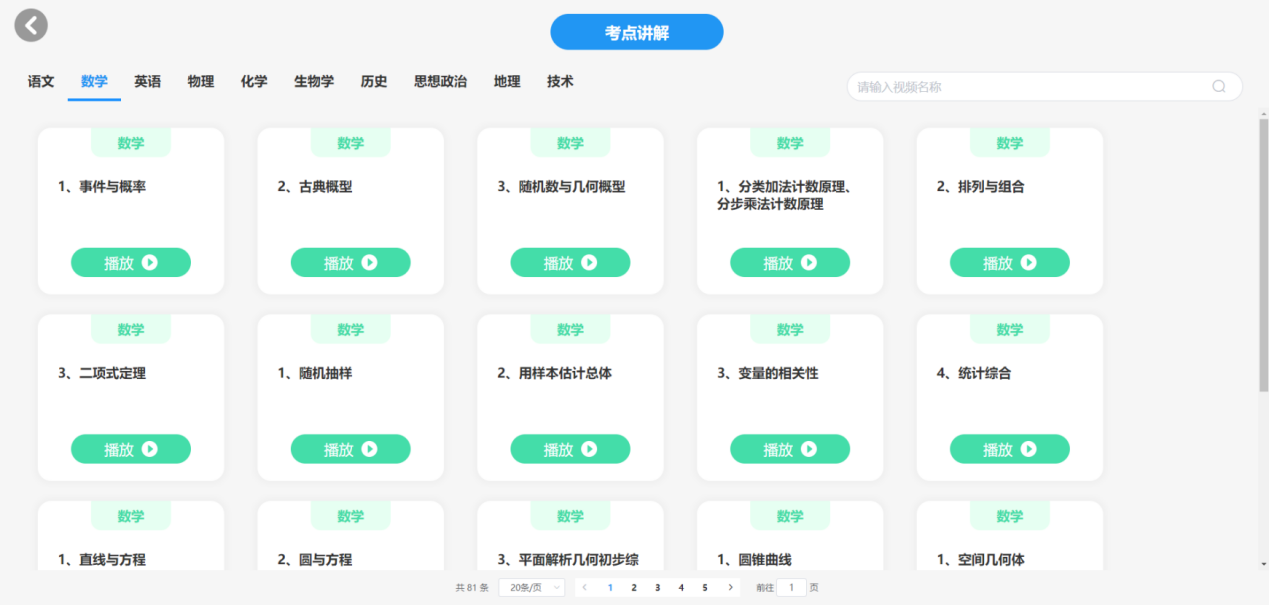
Task: Click the 前往 page number input box
Action: pos(791,588)
